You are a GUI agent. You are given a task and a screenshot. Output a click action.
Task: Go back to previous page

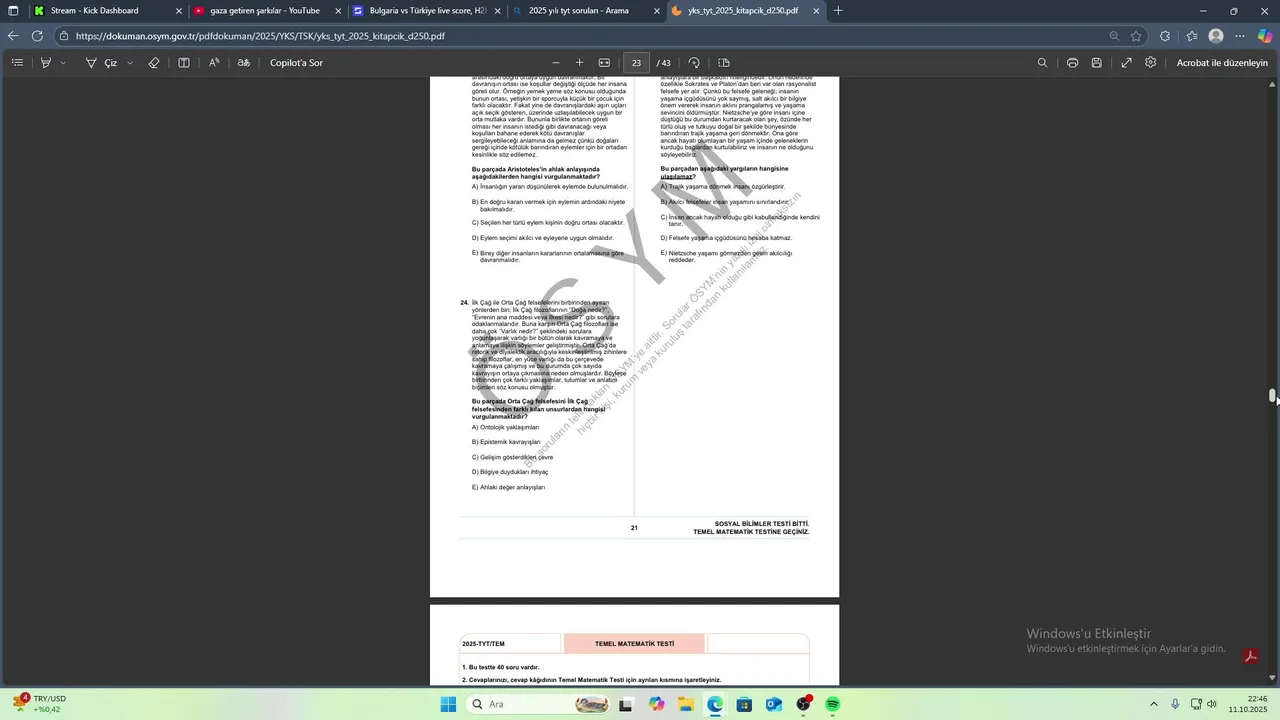pos(14,36)
